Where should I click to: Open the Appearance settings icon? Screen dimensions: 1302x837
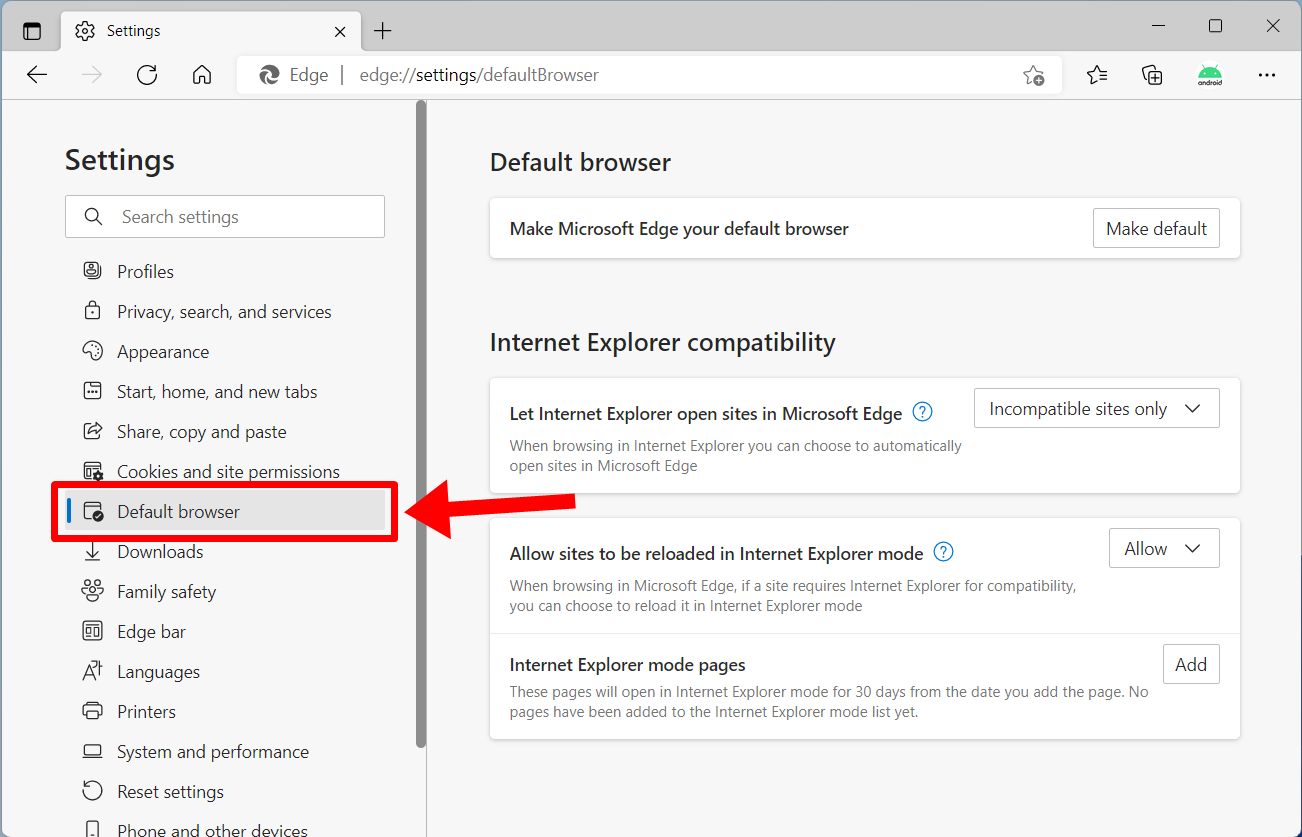[x=92, y=351]
